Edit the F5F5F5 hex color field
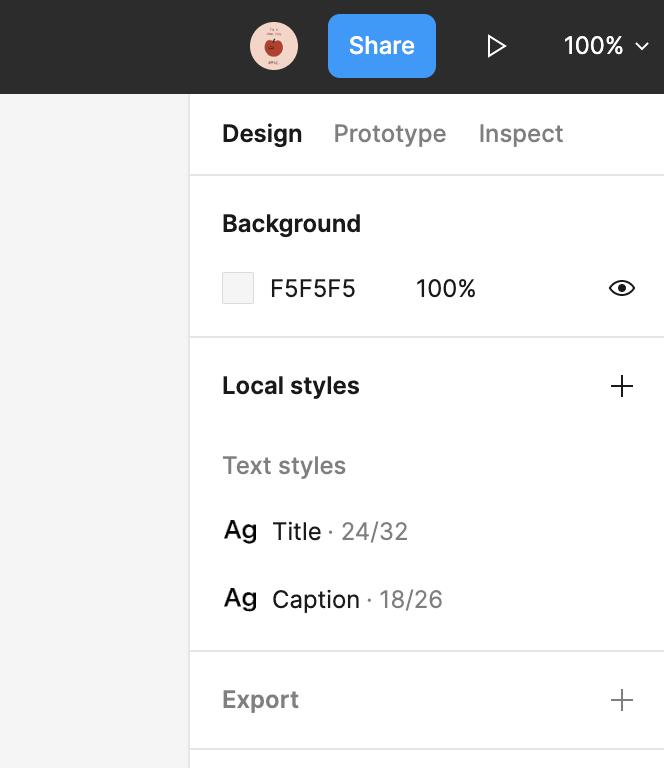Viewport: 664px width, 768px height. coord(312,288)
